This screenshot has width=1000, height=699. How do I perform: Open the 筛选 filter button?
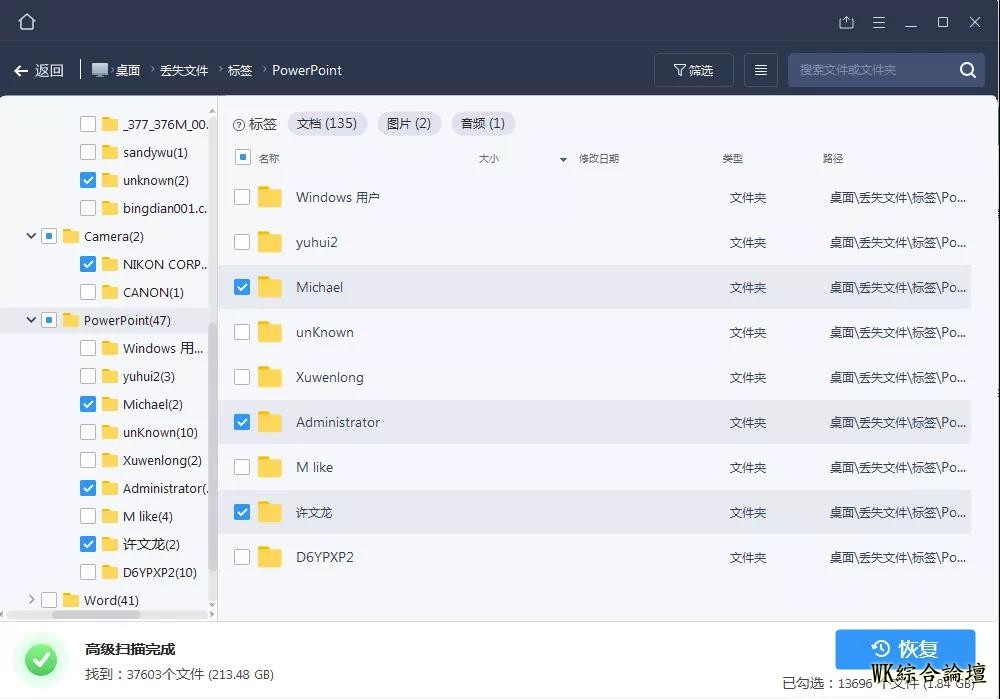(693, 70)
